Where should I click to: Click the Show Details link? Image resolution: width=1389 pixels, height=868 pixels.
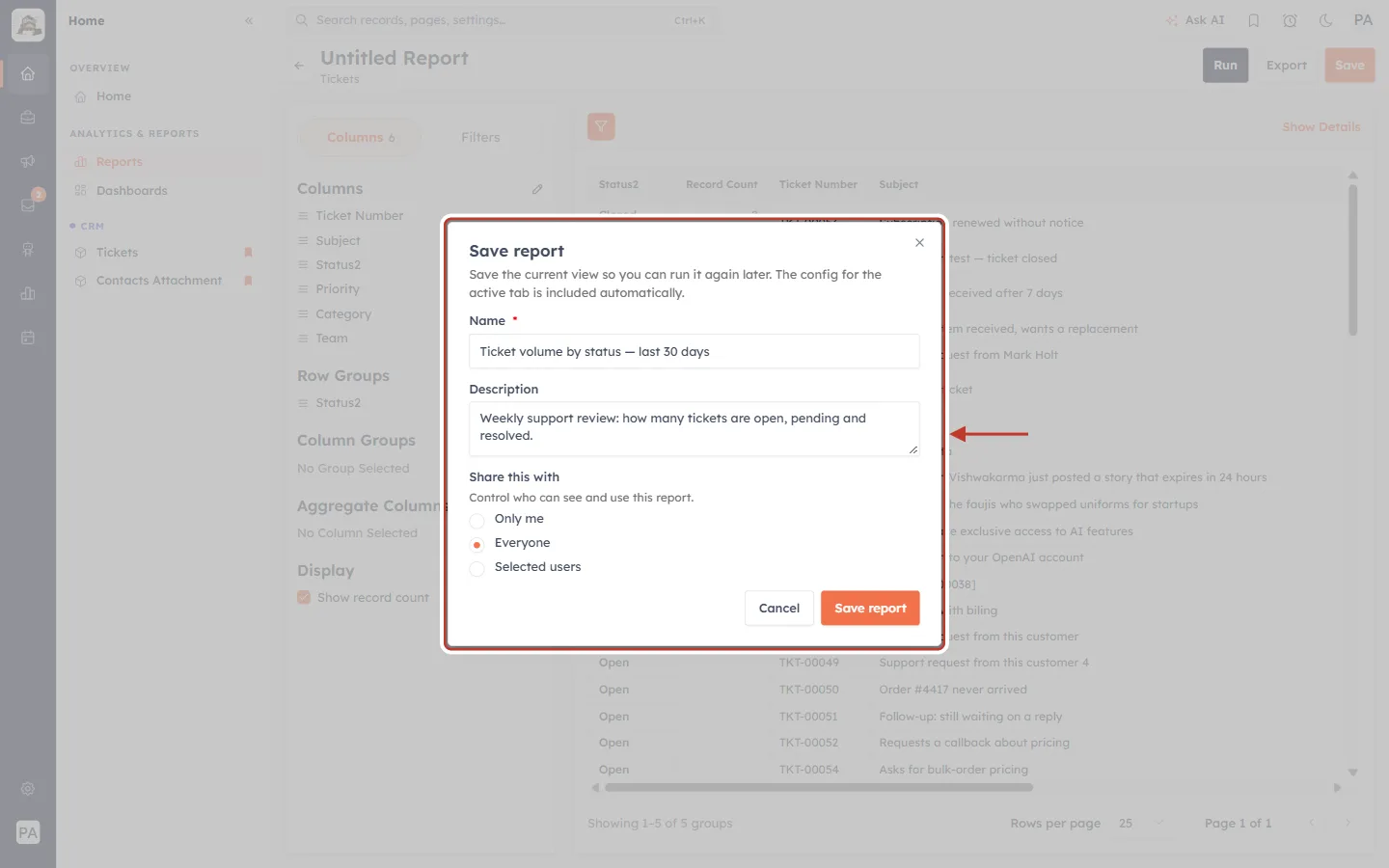1321,127
